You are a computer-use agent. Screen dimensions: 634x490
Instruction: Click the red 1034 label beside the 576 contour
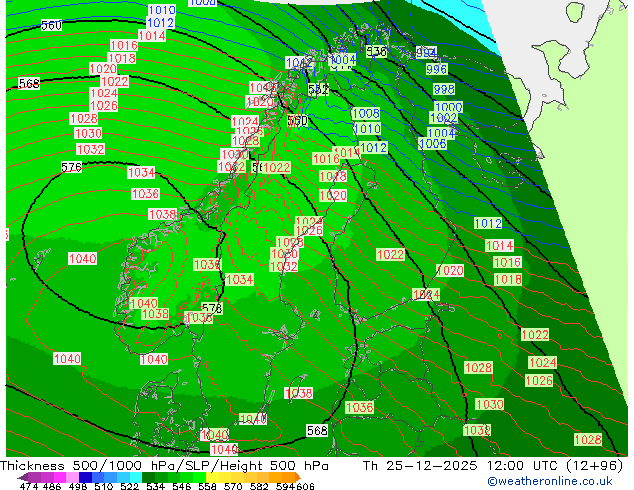pos(141,173)
